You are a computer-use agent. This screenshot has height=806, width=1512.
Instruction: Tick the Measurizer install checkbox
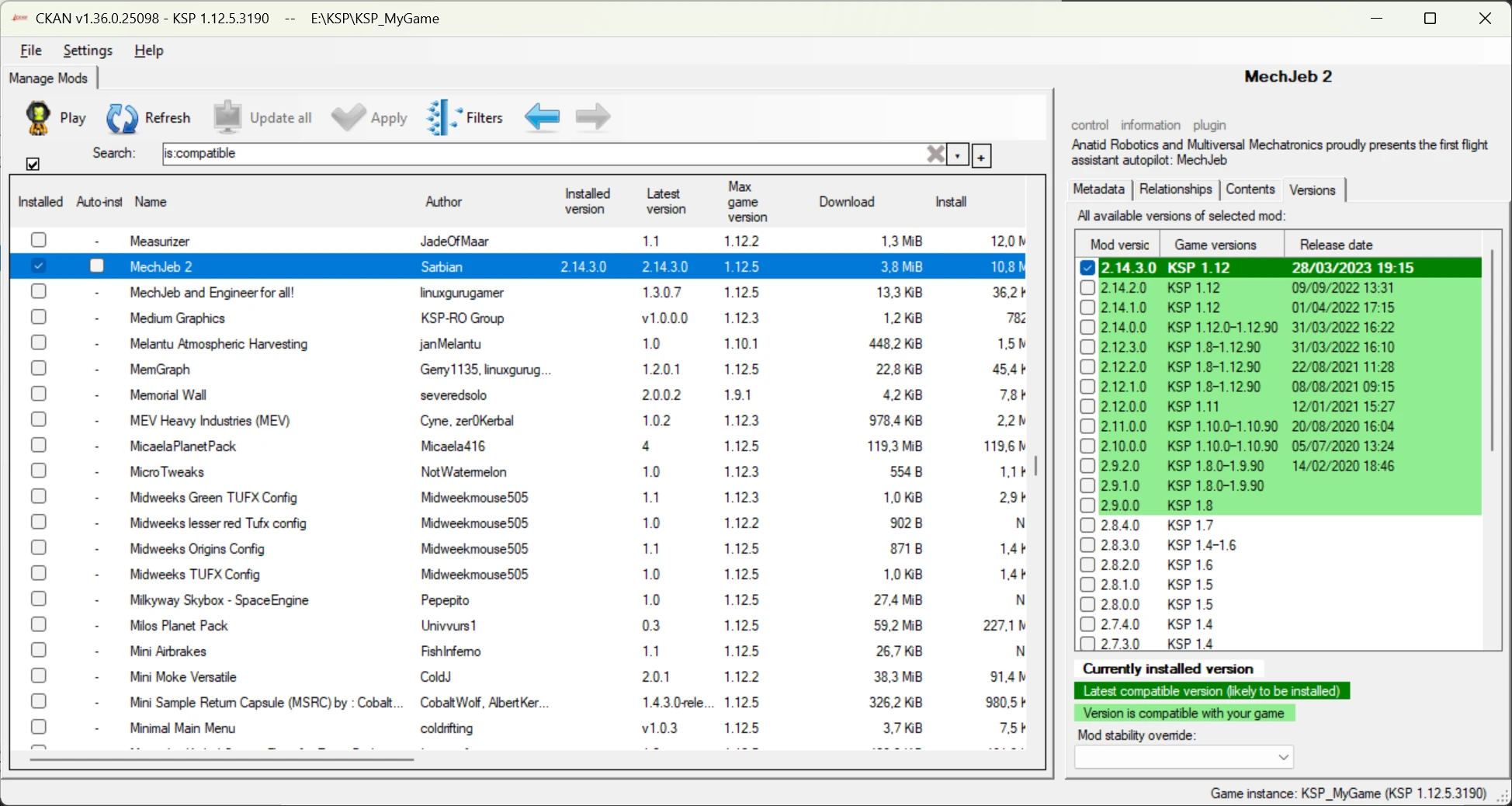[x=38, y=240]
